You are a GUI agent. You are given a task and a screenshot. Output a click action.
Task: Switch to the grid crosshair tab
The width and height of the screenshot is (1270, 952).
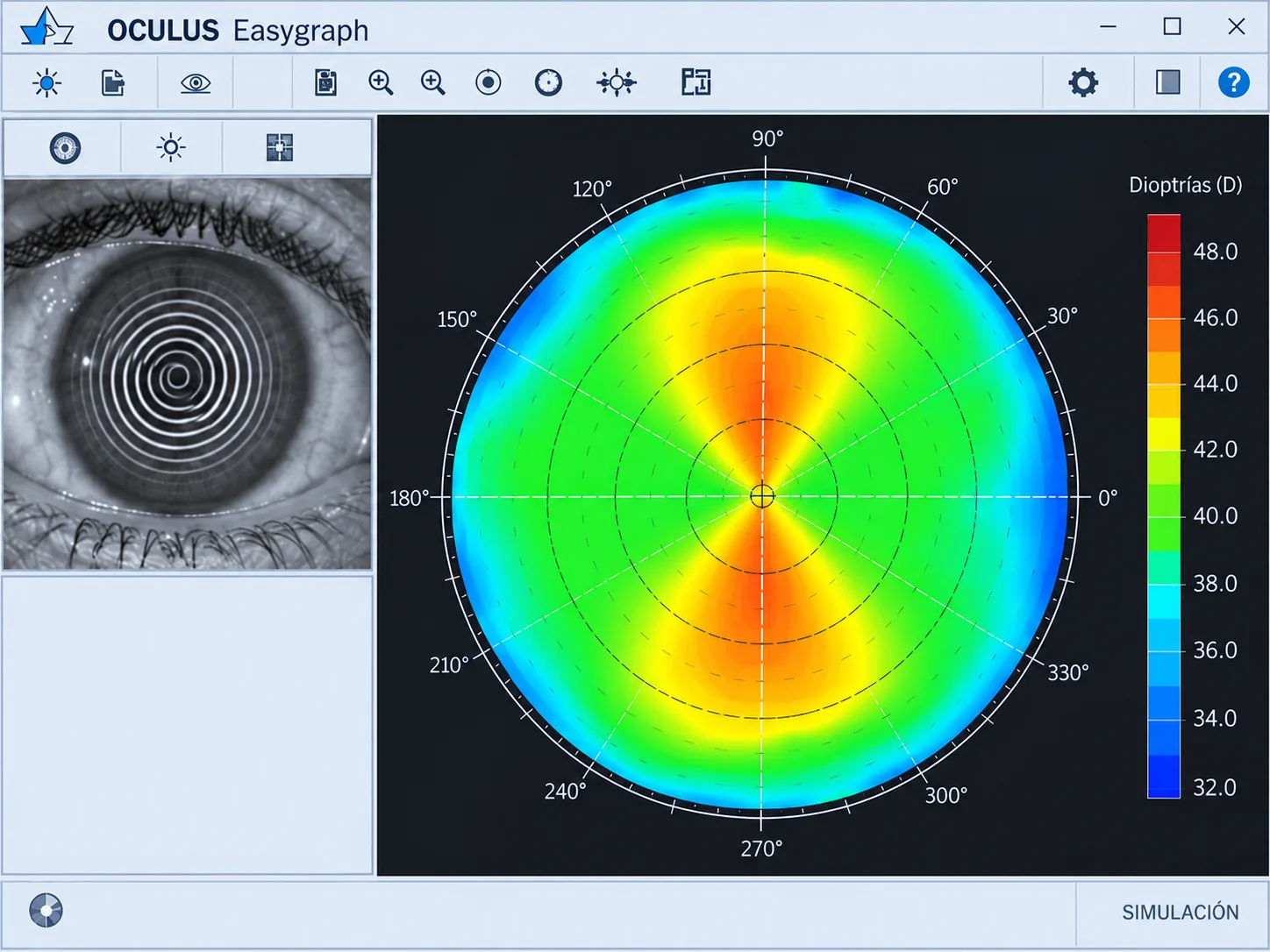tap(280, 147)
